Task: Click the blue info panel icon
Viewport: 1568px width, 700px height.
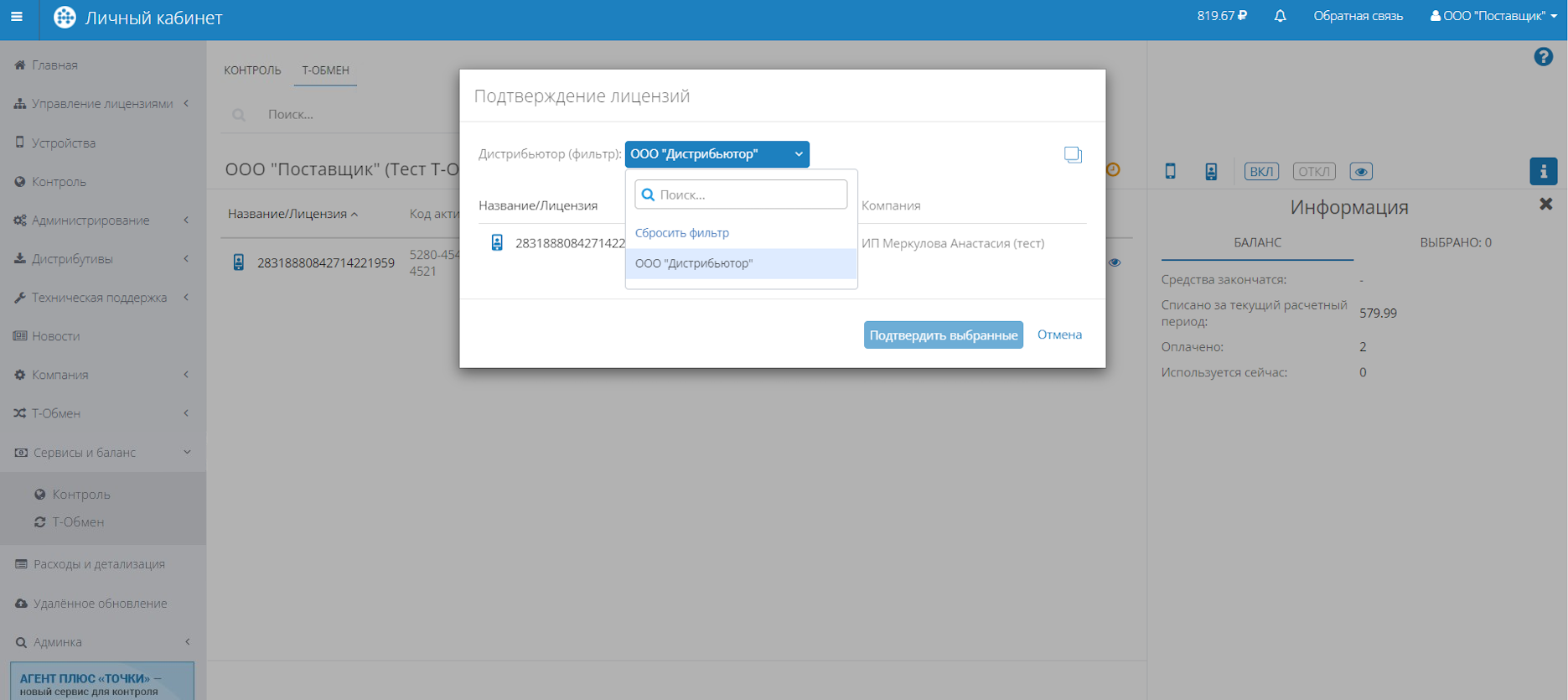Action: pyautogui.click(x=1543, y=171)
